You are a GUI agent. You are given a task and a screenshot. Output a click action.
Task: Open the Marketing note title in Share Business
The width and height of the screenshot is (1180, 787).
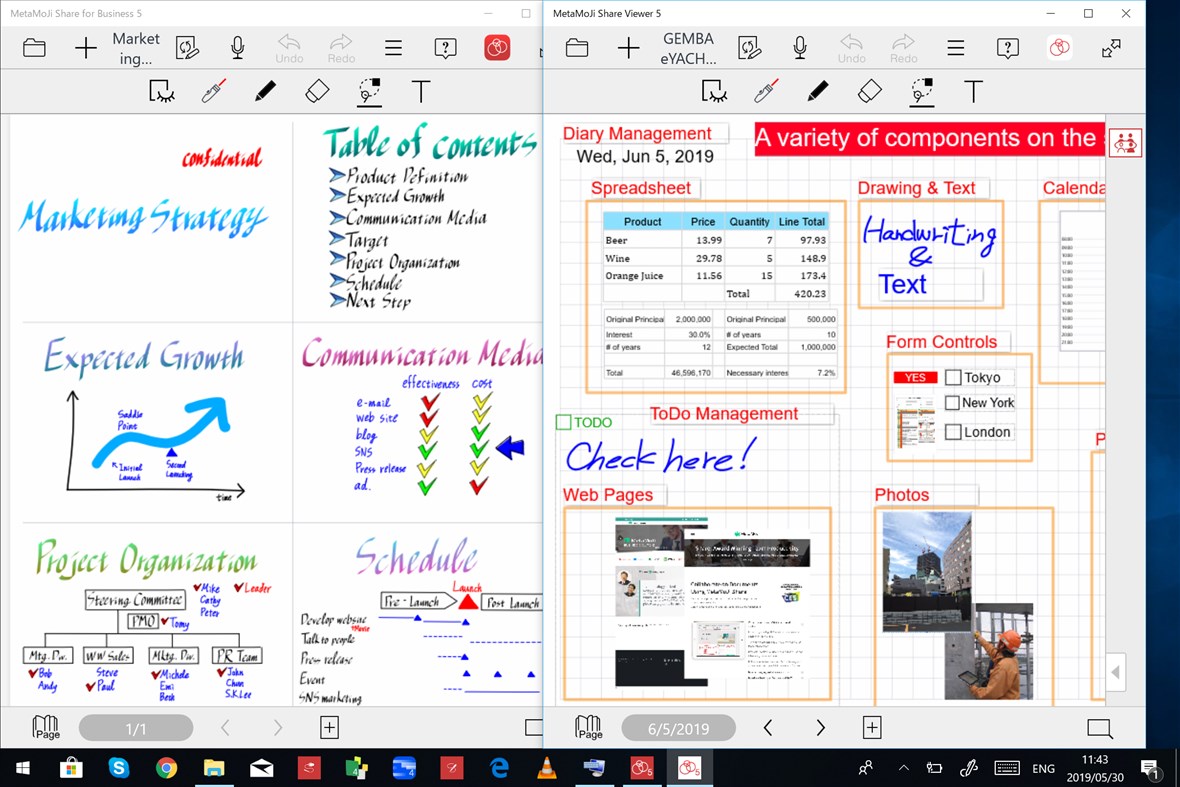point(135,47)
